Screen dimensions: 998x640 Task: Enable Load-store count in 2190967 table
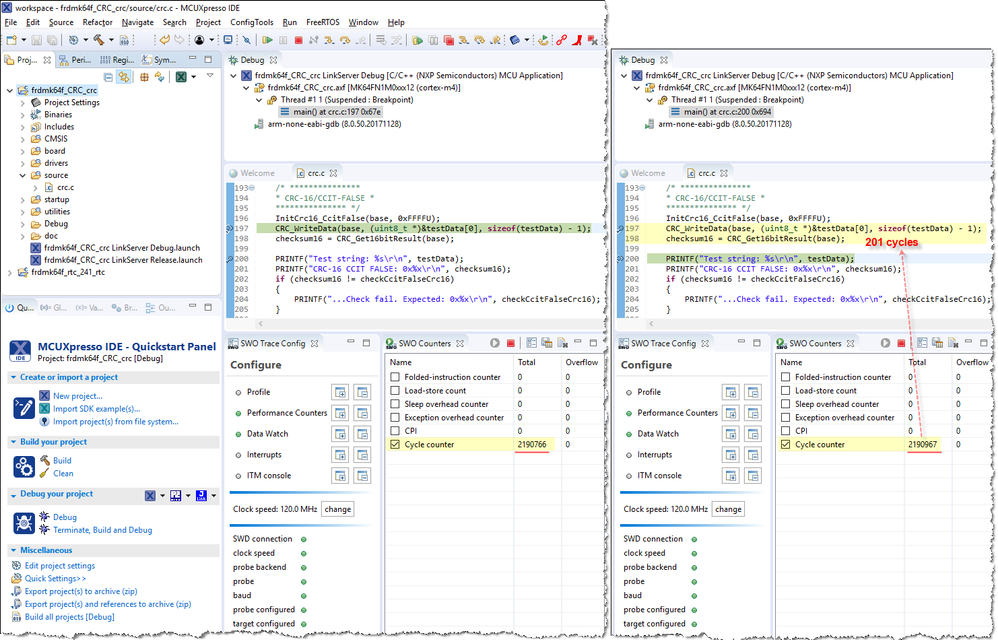[x=786, y=391]
